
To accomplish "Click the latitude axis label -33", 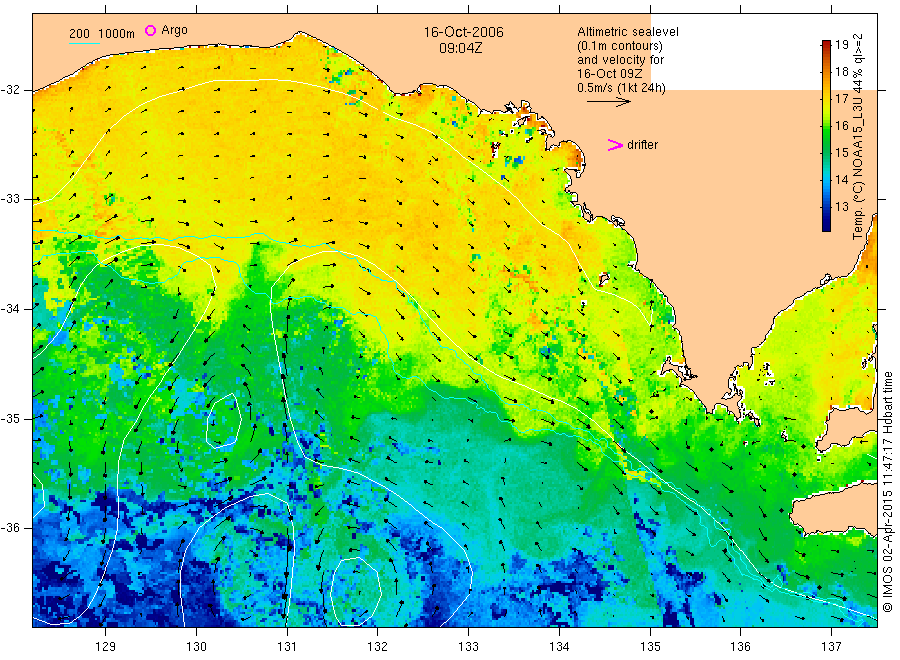I will 10,199.
